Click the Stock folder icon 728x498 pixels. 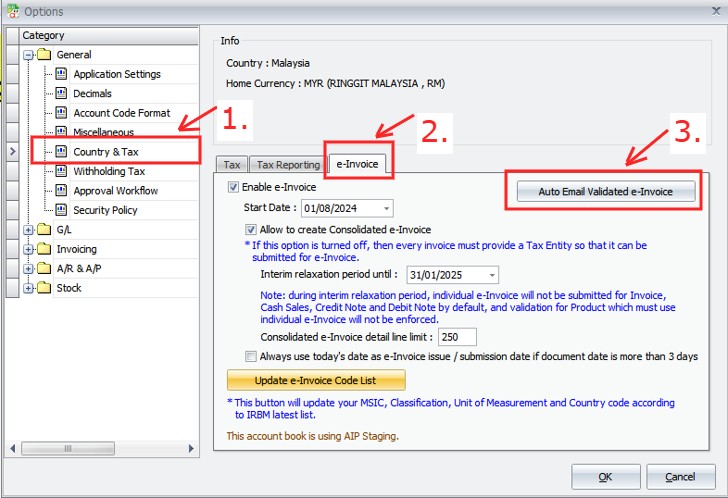click(x=44, y=288)
